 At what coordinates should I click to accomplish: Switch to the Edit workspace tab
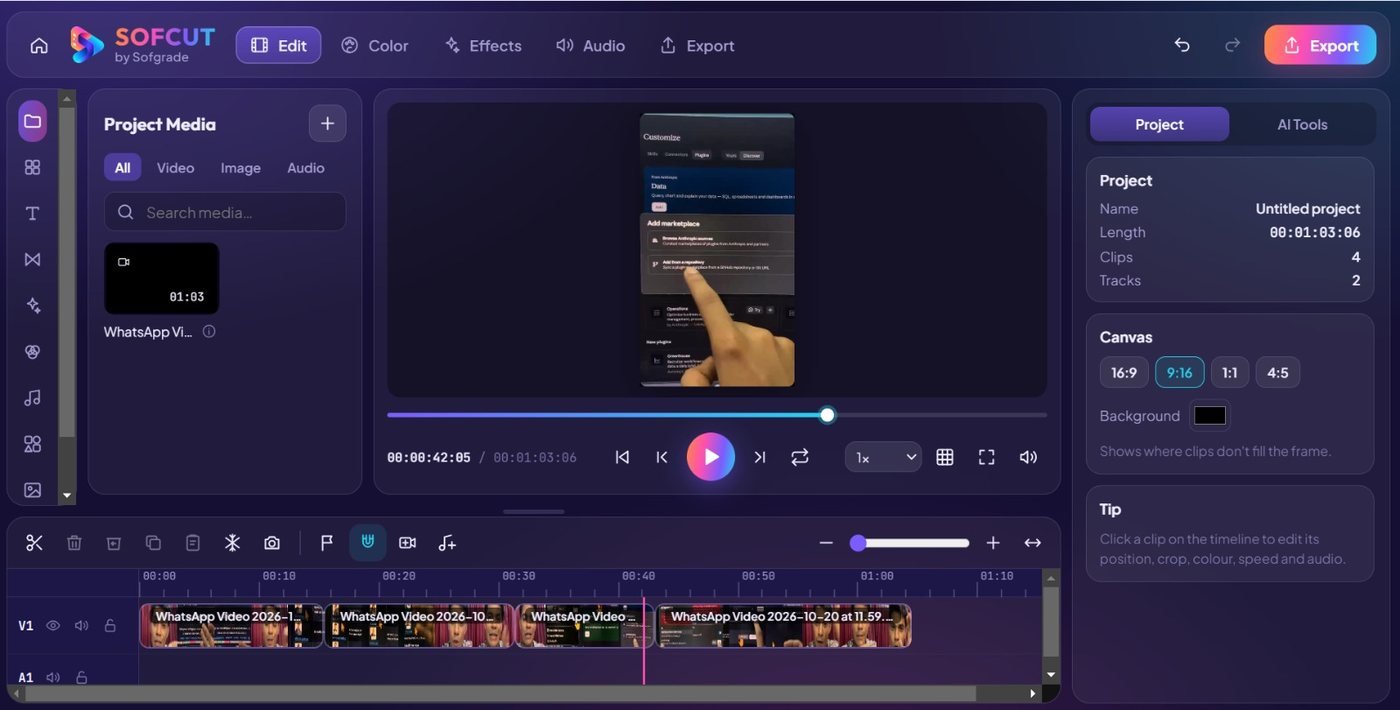(278, 45)
